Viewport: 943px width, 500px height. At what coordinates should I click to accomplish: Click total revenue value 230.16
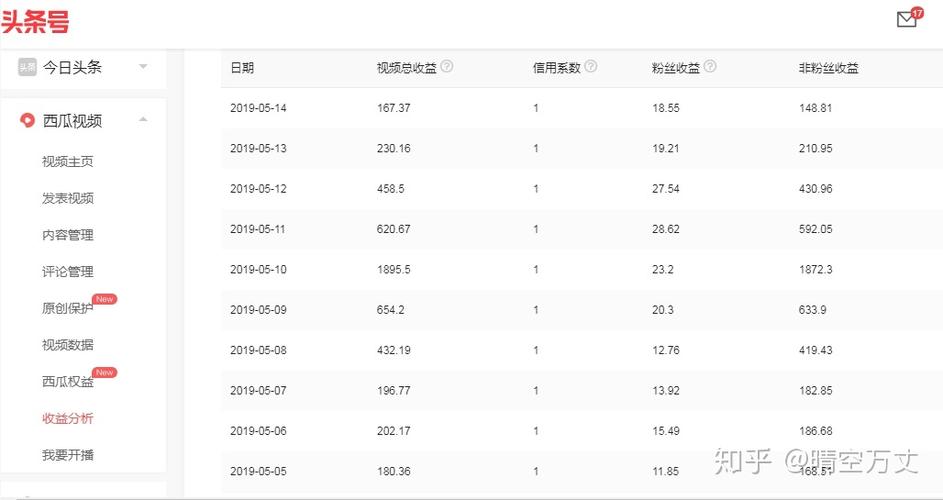click(394, 149)
